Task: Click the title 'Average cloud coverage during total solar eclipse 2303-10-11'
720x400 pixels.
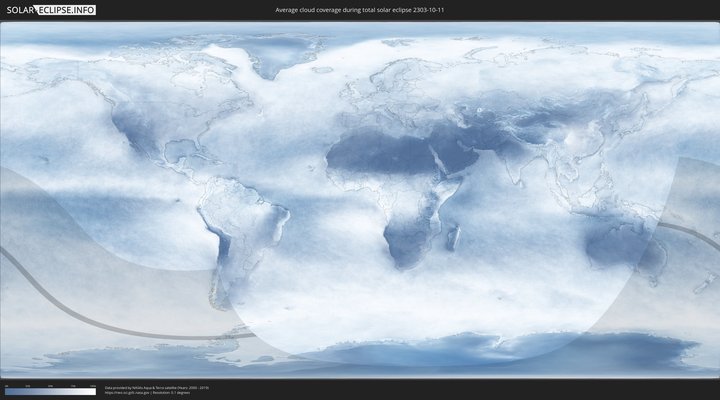Action: coord(360,10)
